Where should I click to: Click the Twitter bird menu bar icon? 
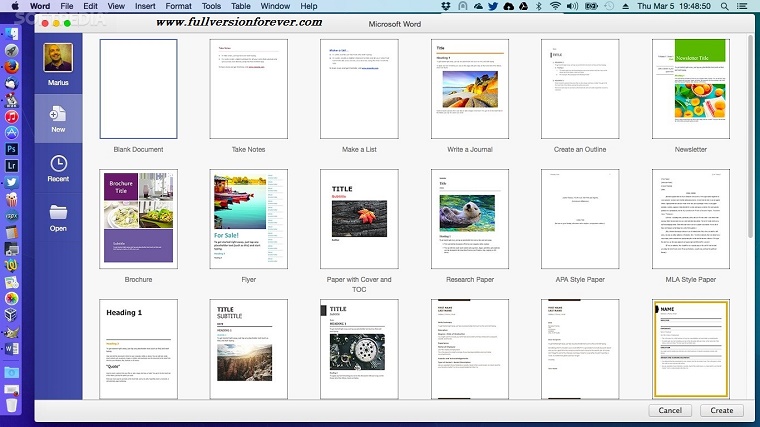coord(493,6)
